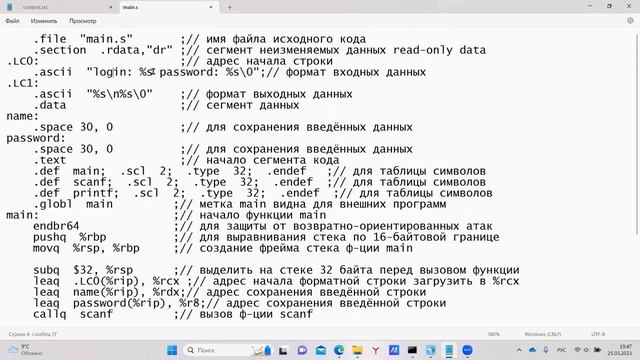Click the '.section .rdata,"dr"' line
The width and height of the screenshot is (640, 360).
pos(103,50)
